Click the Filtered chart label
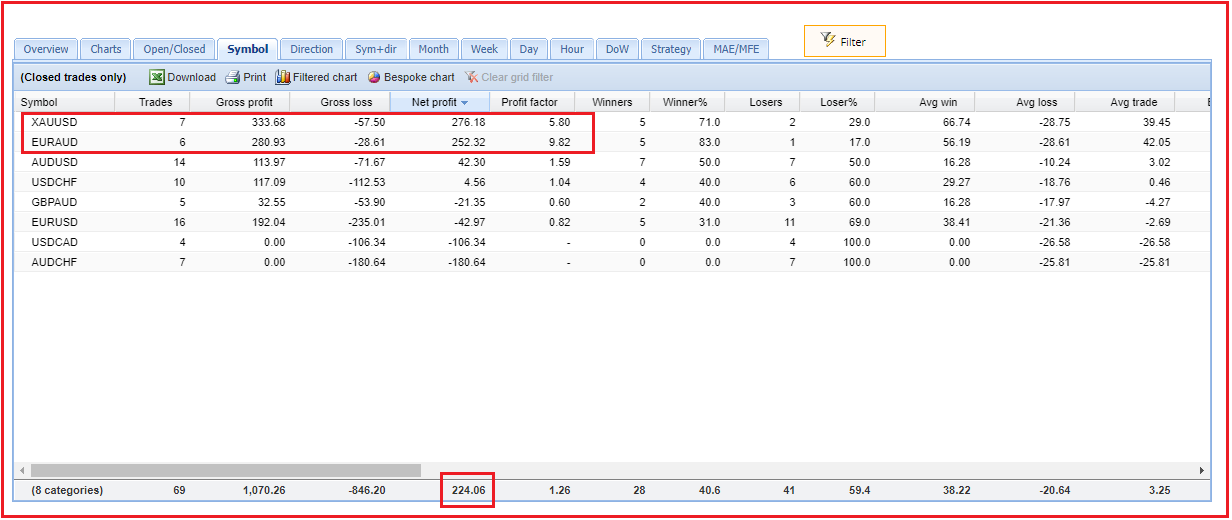Screen dimensions: 1232x520 tap(325, 77)
